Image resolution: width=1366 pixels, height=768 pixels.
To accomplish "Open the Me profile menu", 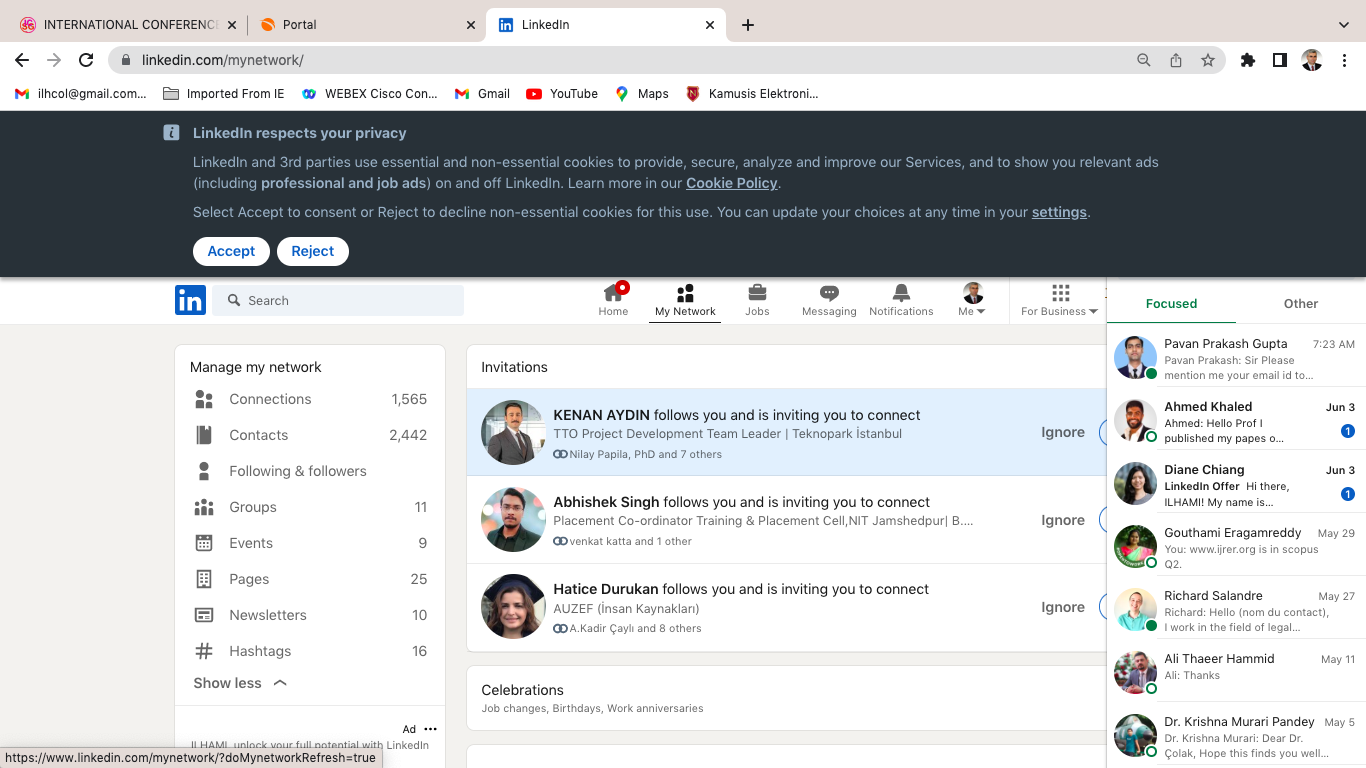I will [x=973, y=300].
